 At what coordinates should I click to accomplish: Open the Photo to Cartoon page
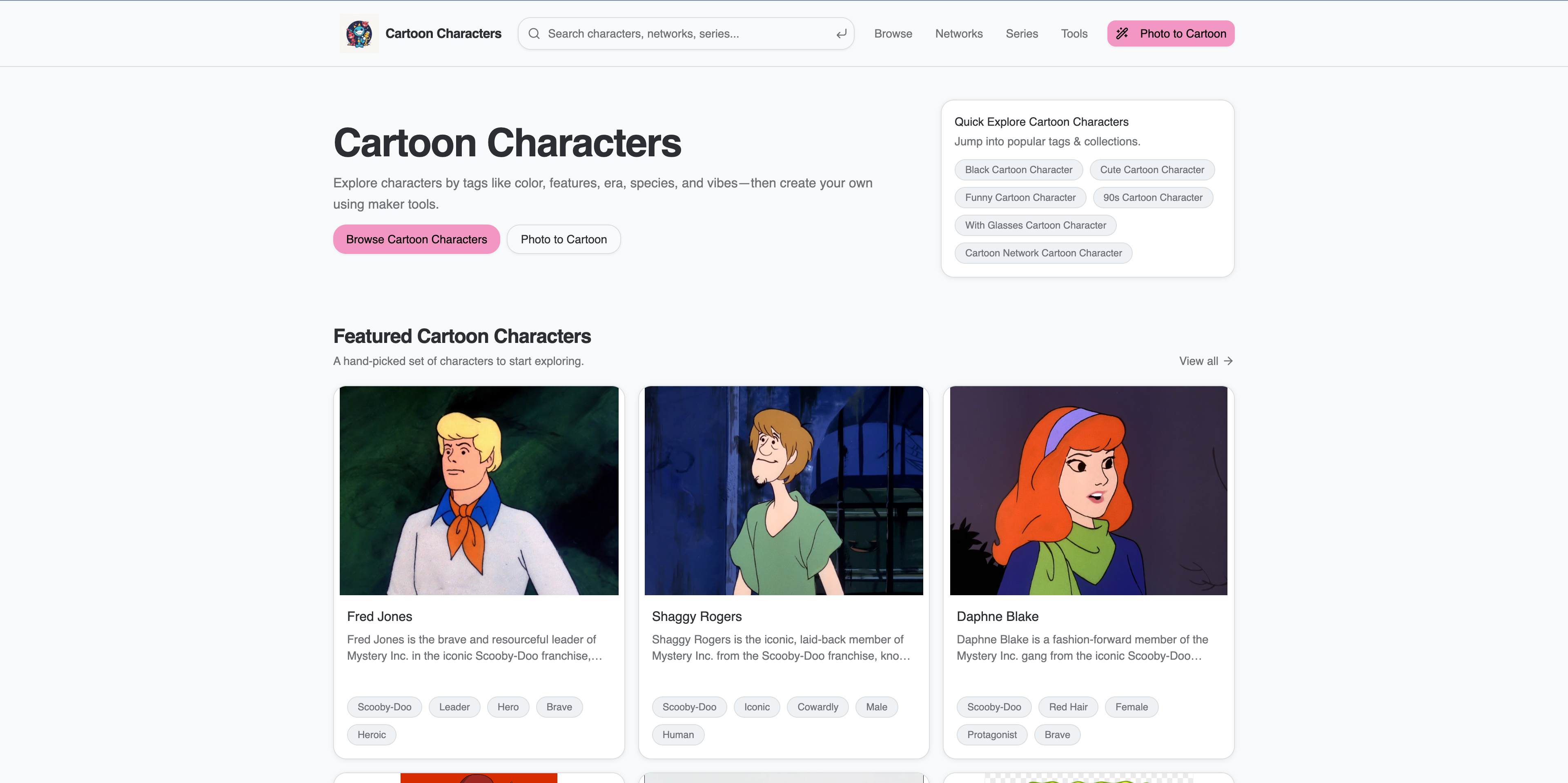click(563, 239)
